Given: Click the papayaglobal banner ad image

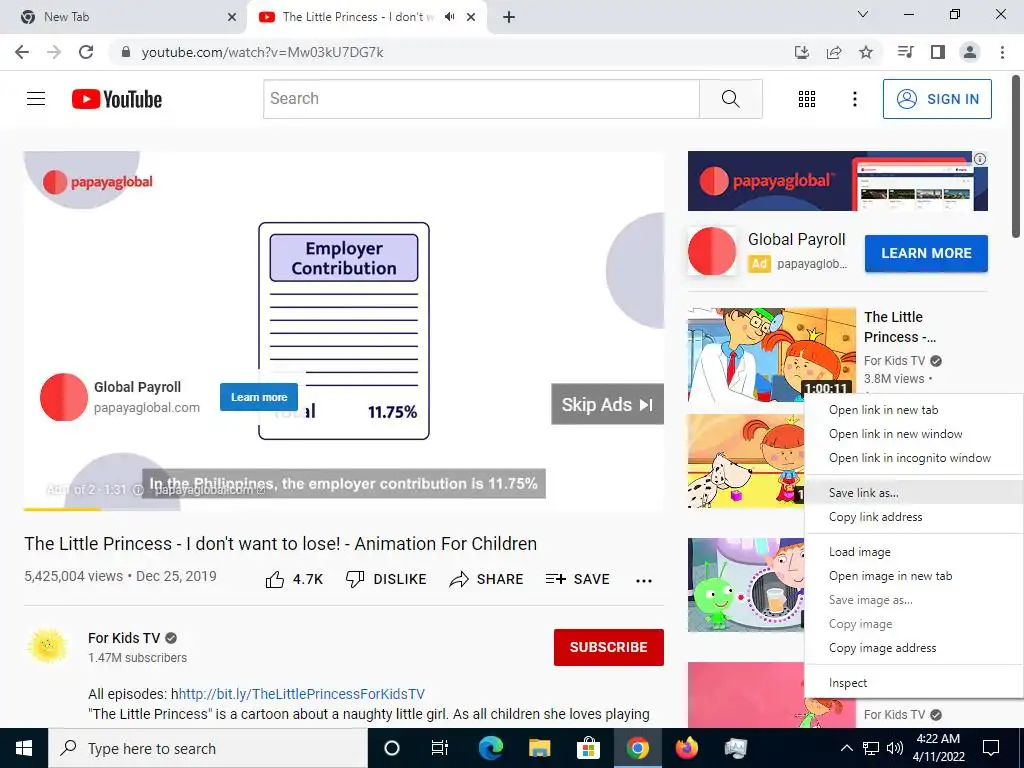Looking at the screenshot, I should [x=837, y=181].
